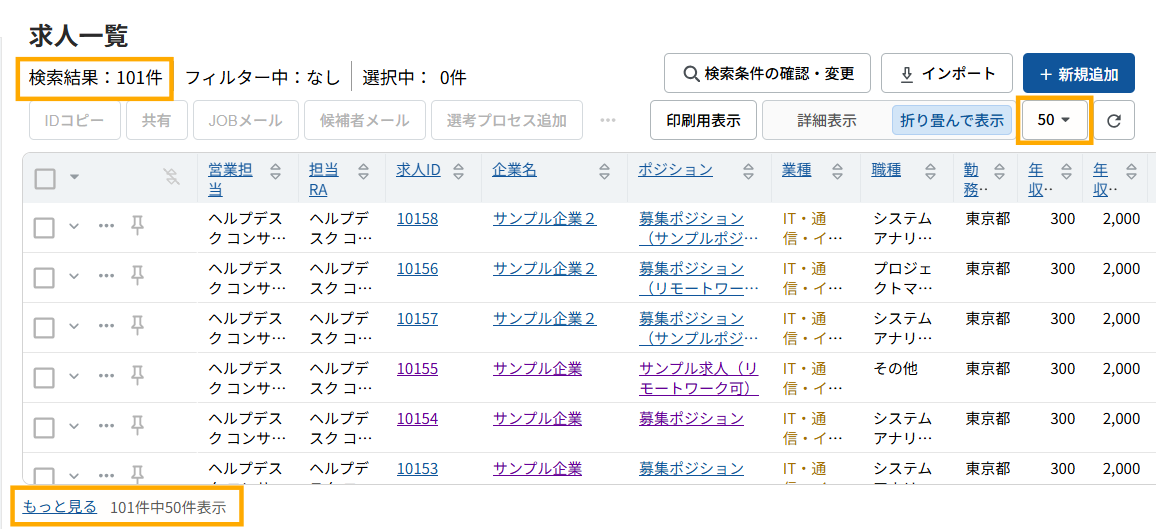
Task: Toggle the select-all checkbox in header
Action: (45, 178)
